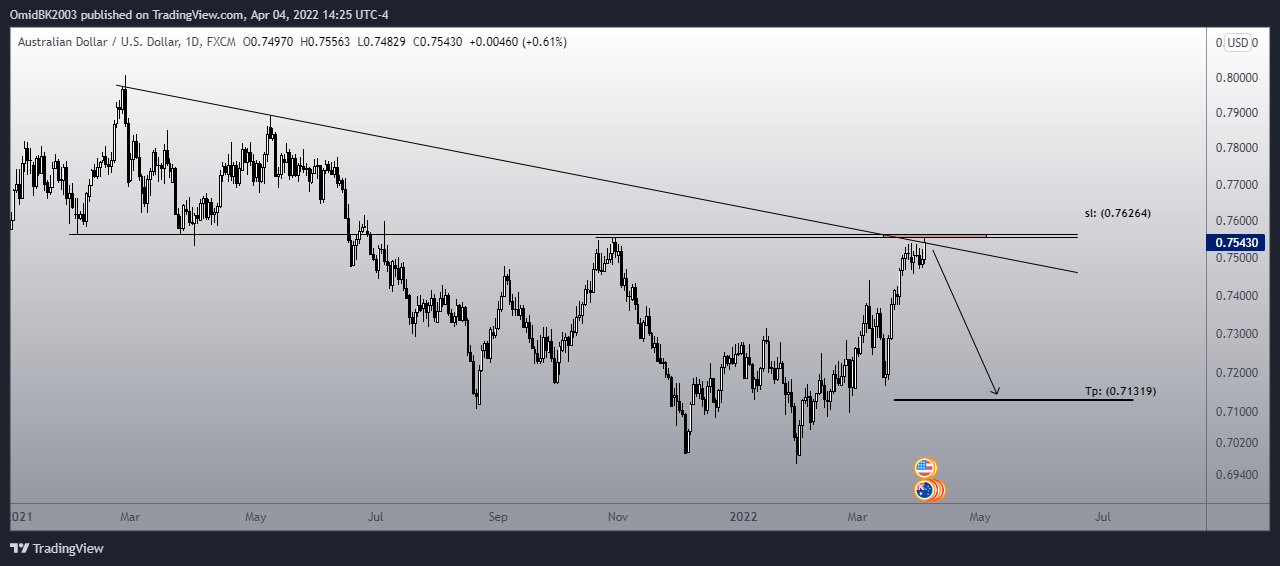This screenshot has height=566, width=1280.
Task: Click the change value +0.00460 (+0.61%)
Action: 517,42
